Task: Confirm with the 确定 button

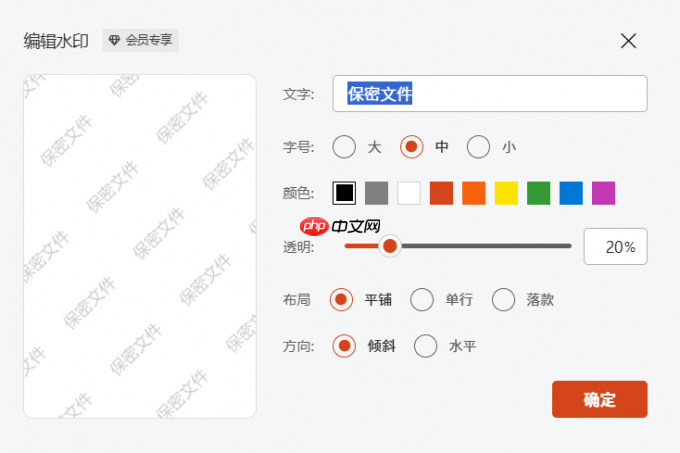Action: tap(599, 399)
